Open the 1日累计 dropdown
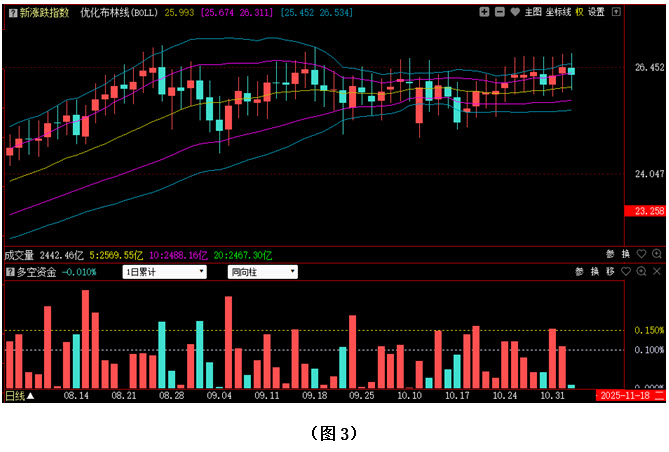This screenshot has height=452, width=669. point(165,272)
